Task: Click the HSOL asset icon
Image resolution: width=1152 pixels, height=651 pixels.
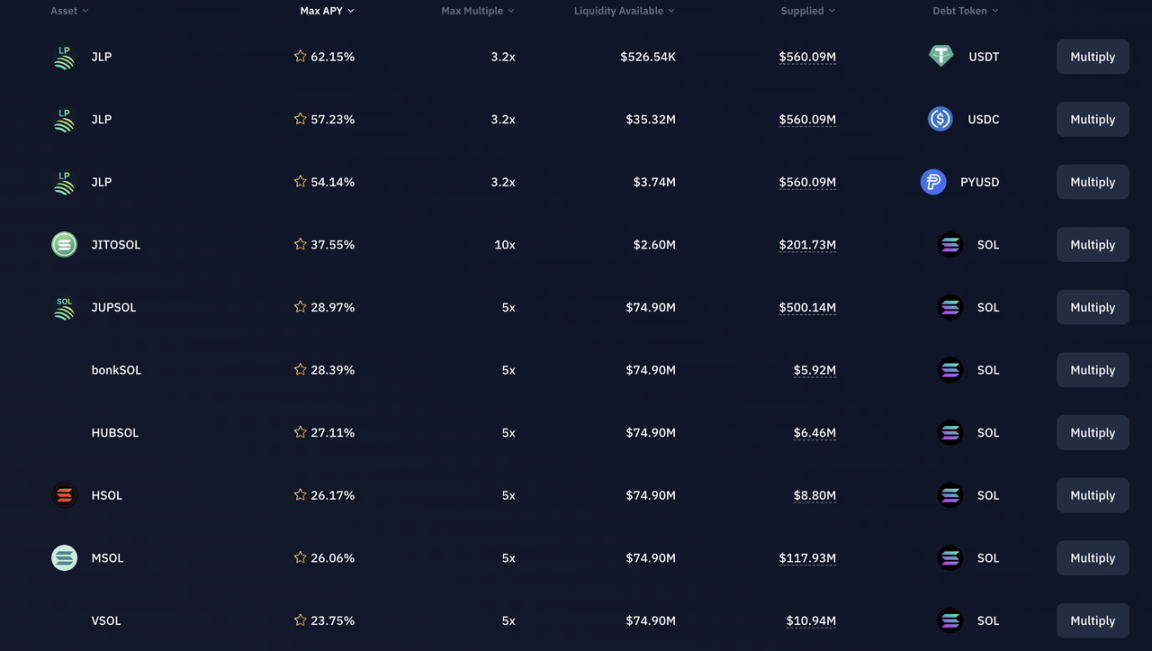Action: tap(64, 496)
